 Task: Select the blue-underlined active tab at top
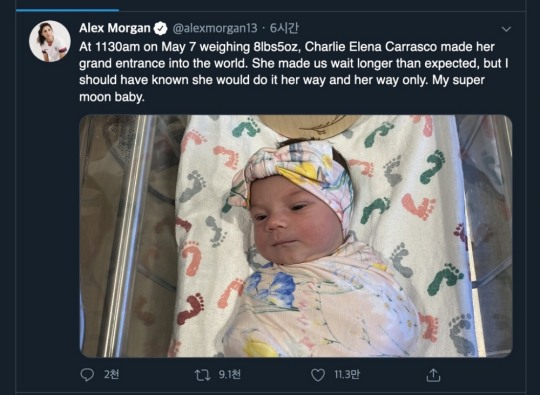[68, 10]
